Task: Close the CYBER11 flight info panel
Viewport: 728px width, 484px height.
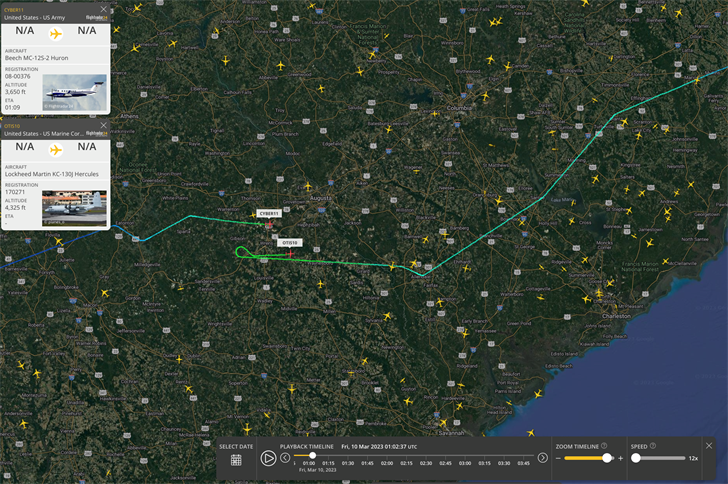Action: click(x=104, y=9)
